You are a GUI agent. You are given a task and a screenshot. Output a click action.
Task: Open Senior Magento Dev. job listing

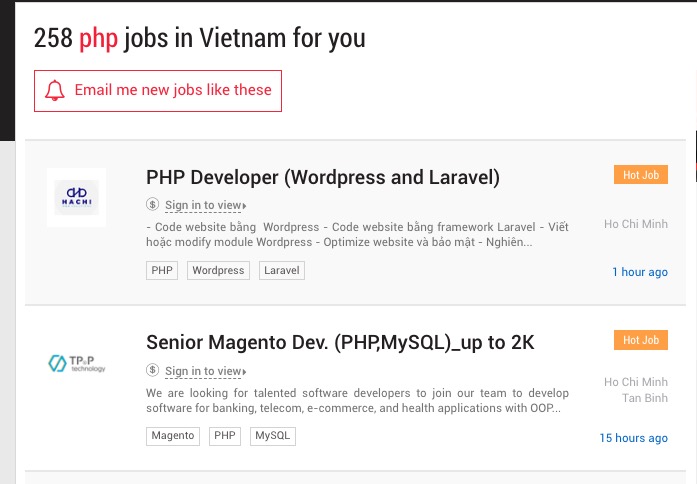340,343
